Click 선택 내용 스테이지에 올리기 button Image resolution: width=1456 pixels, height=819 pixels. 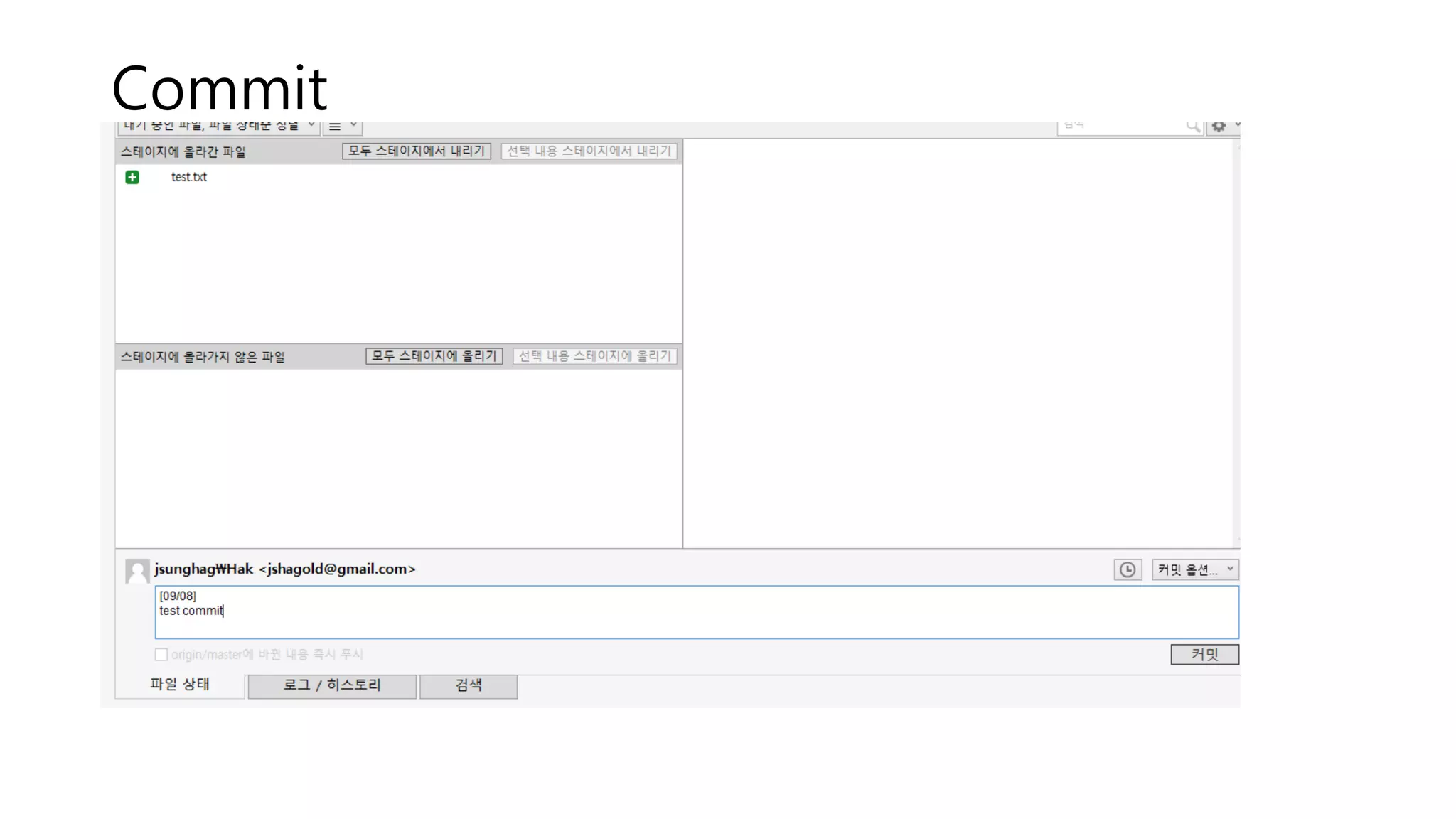pyautogui.click(x=594, y=356)
